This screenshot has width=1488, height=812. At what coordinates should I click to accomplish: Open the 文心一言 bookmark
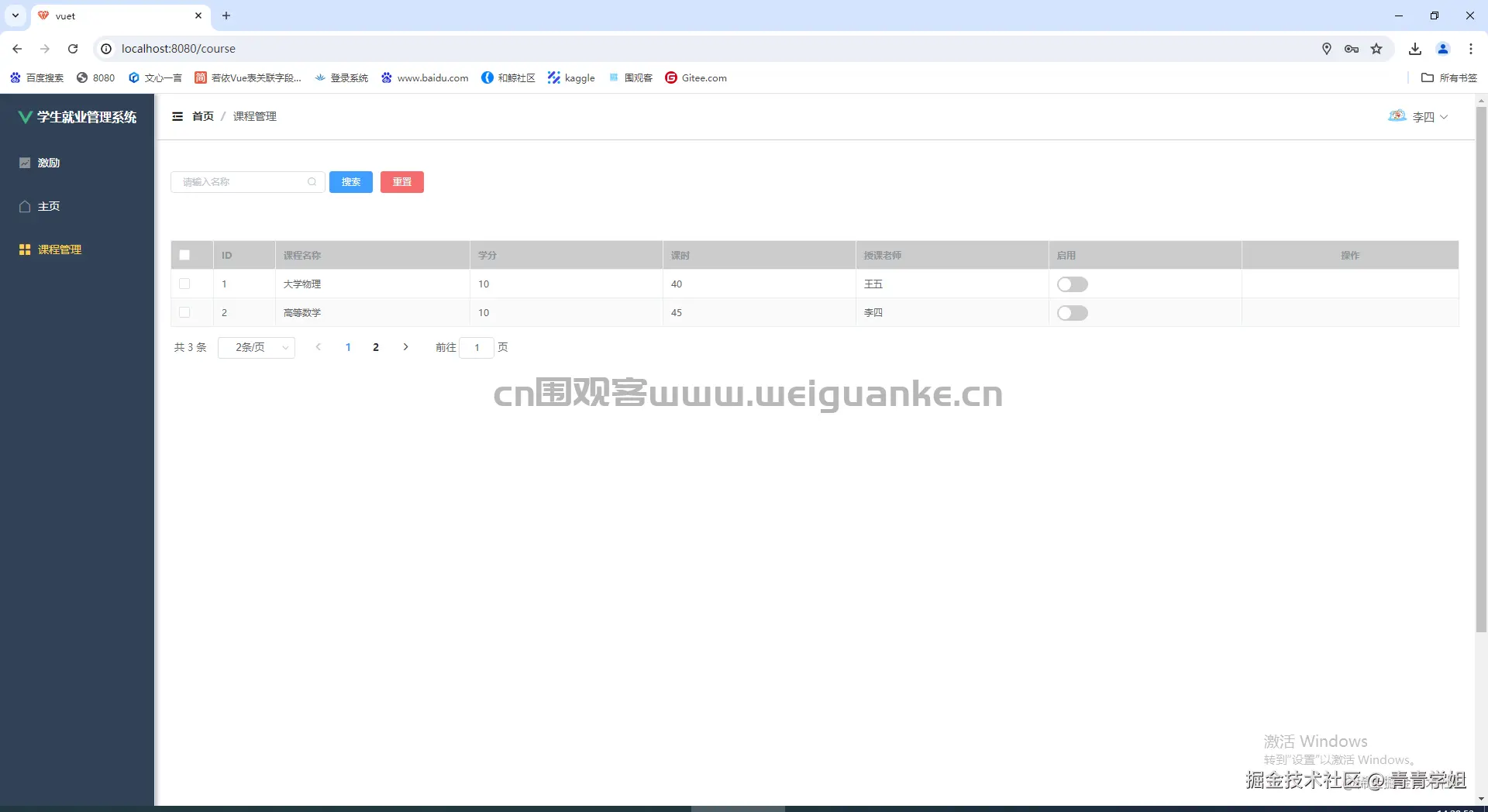pyautogui.click(x=155, y=77)
